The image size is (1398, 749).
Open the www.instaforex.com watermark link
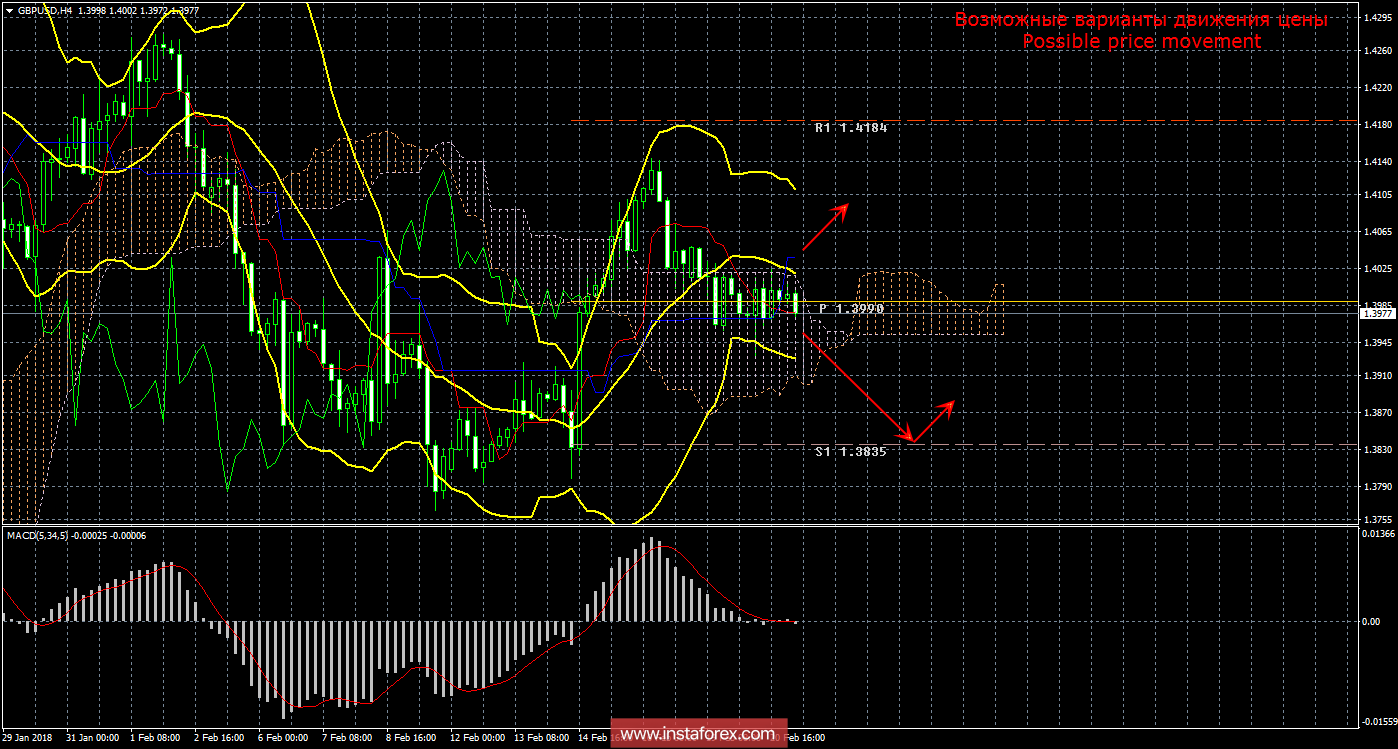[699, 735]
